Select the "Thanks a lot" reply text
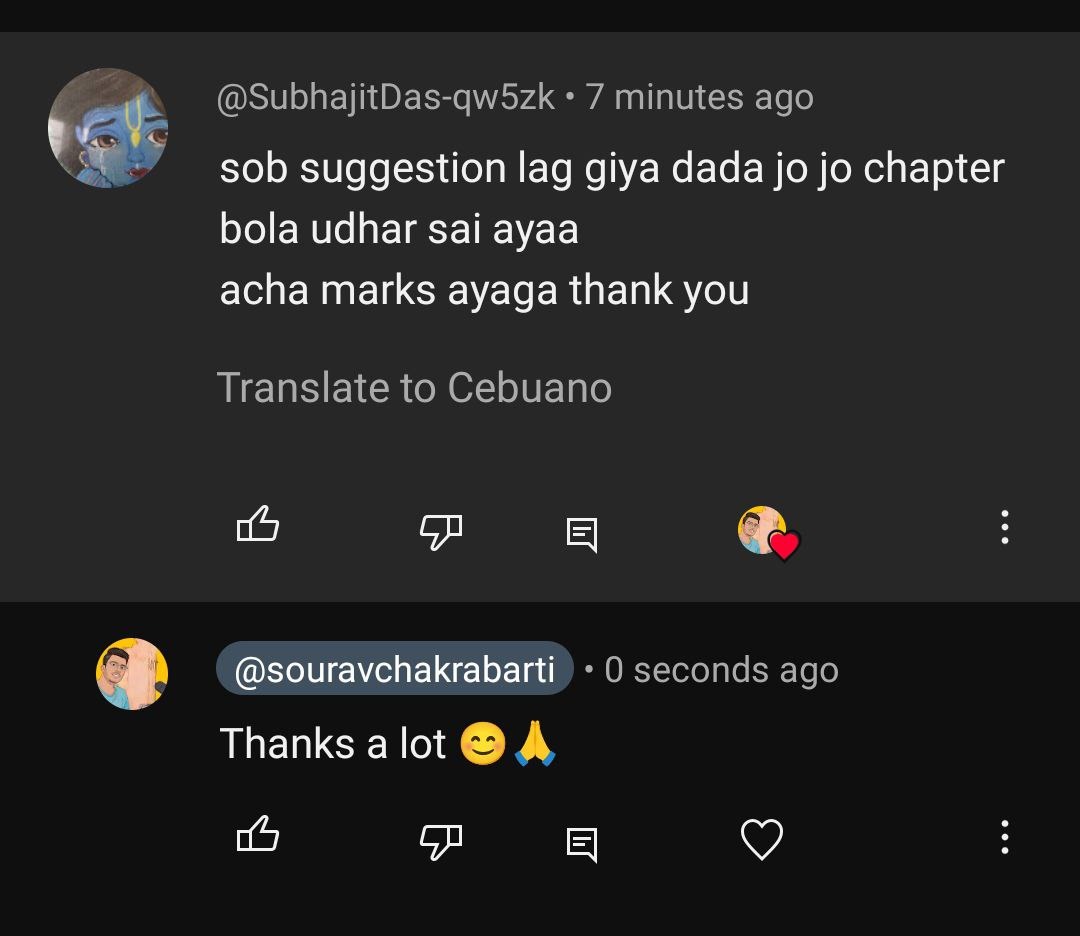 point(333,744)
